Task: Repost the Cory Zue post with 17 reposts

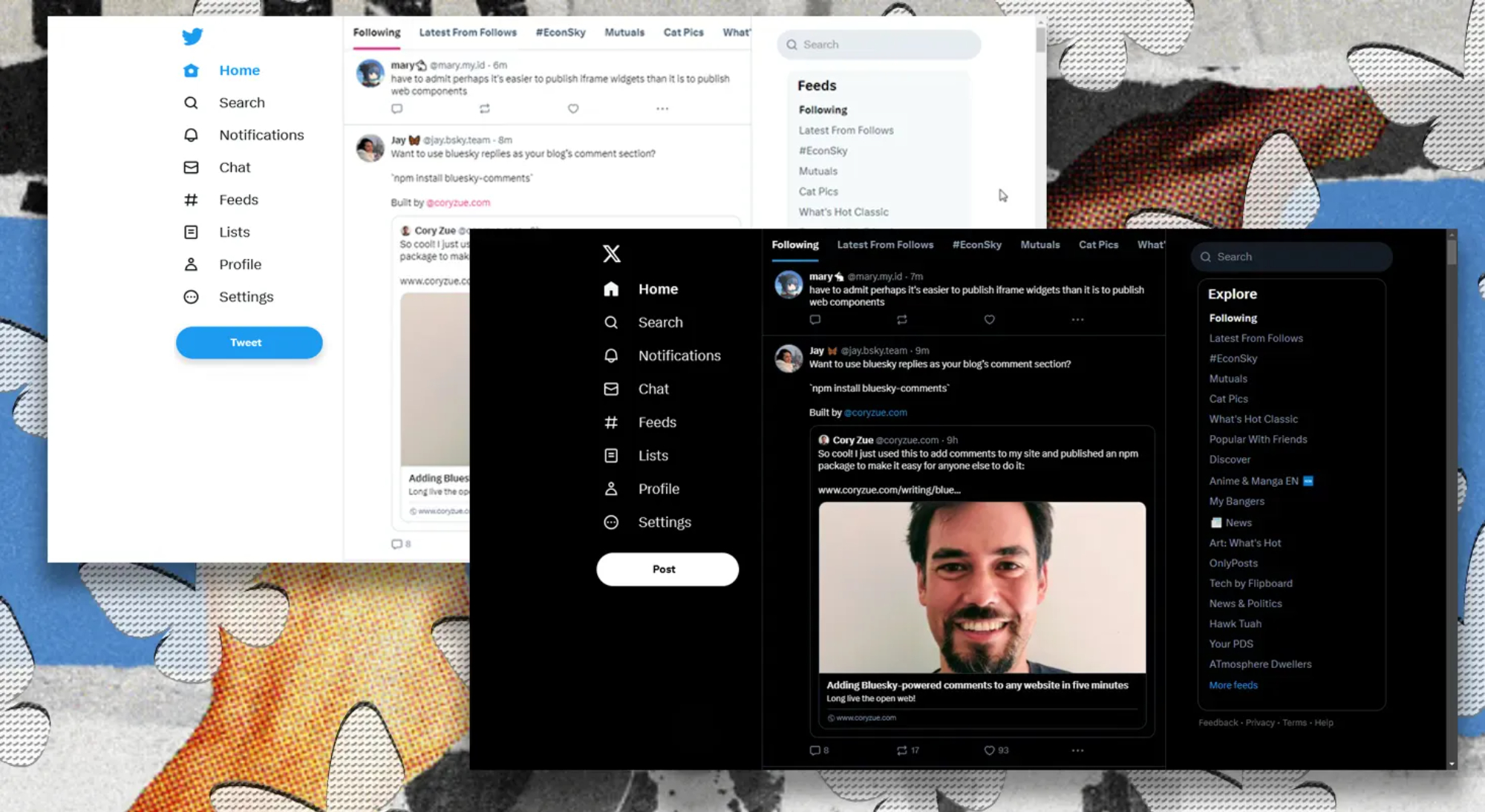Action: 902,750
